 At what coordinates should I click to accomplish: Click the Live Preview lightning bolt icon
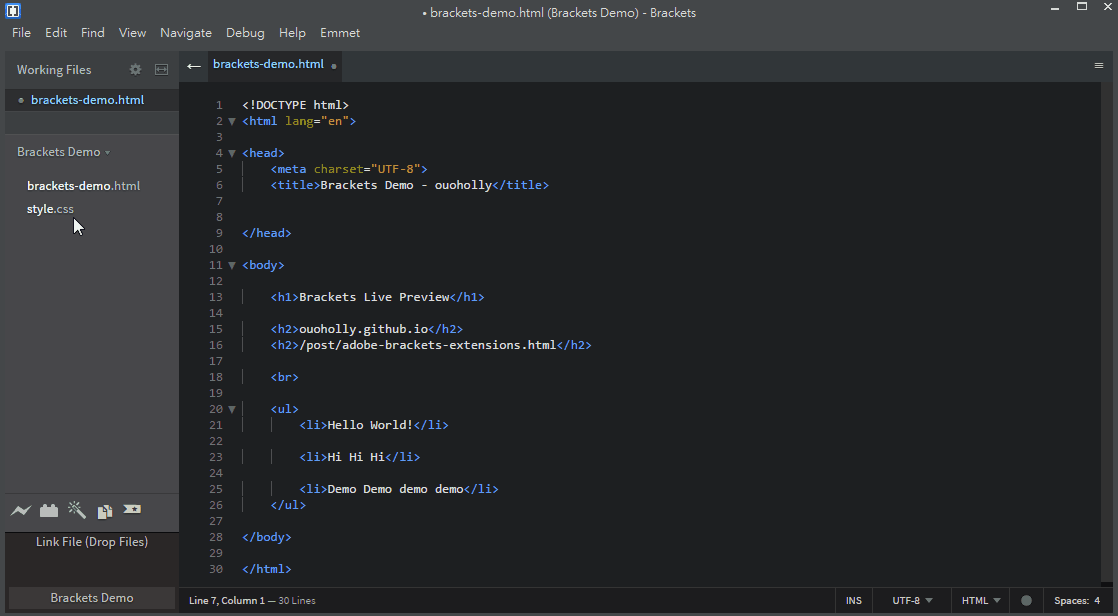(x=21, y=511)
